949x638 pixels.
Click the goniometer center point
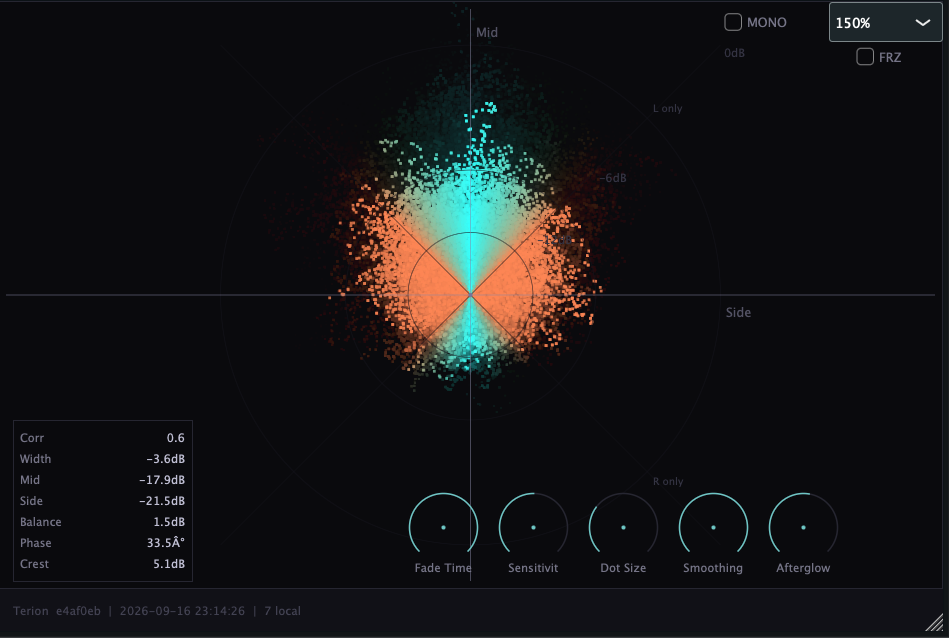pos(470,295)
